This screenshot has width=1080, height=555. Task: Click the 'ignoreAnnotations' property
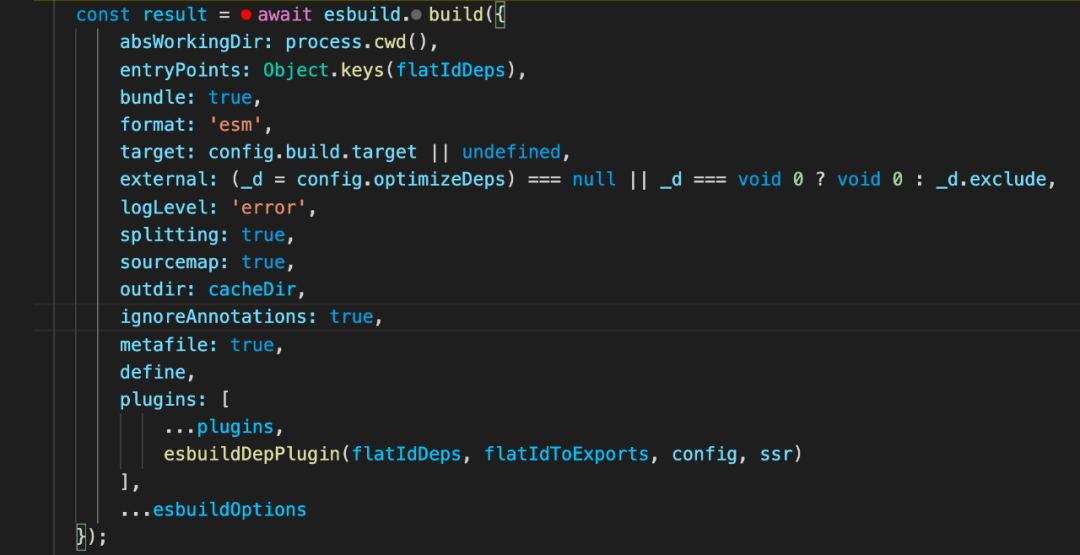coord(214,317)
